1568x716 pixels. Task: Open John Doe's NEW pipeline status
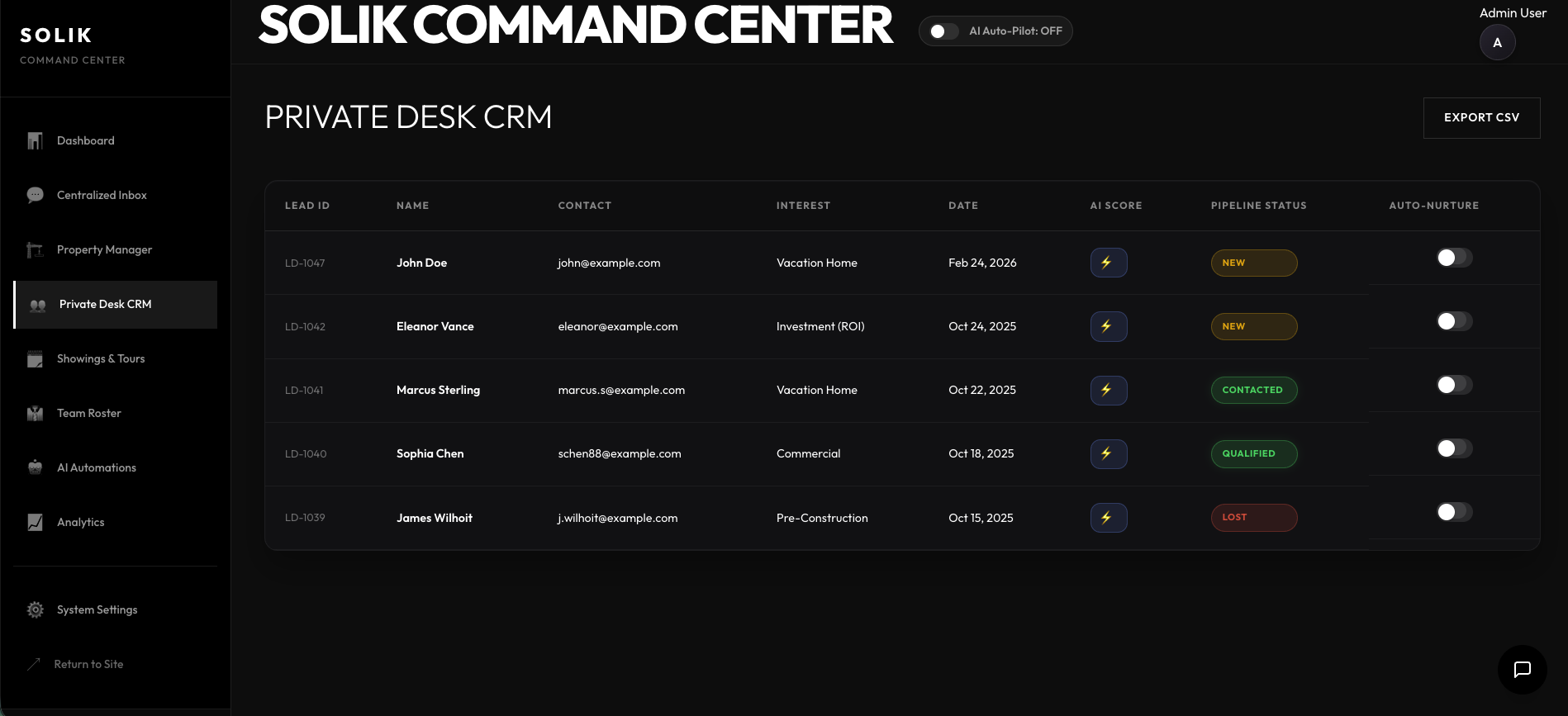click(1254, 263)
